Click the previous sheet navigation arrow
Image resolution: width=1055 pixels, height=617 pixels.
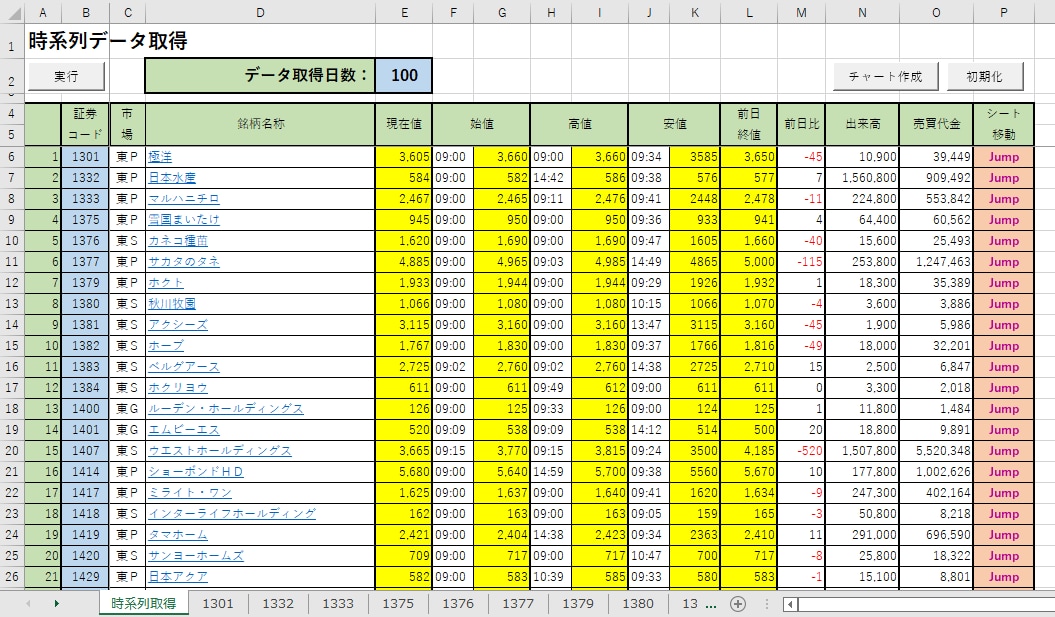tap(28, 604)
